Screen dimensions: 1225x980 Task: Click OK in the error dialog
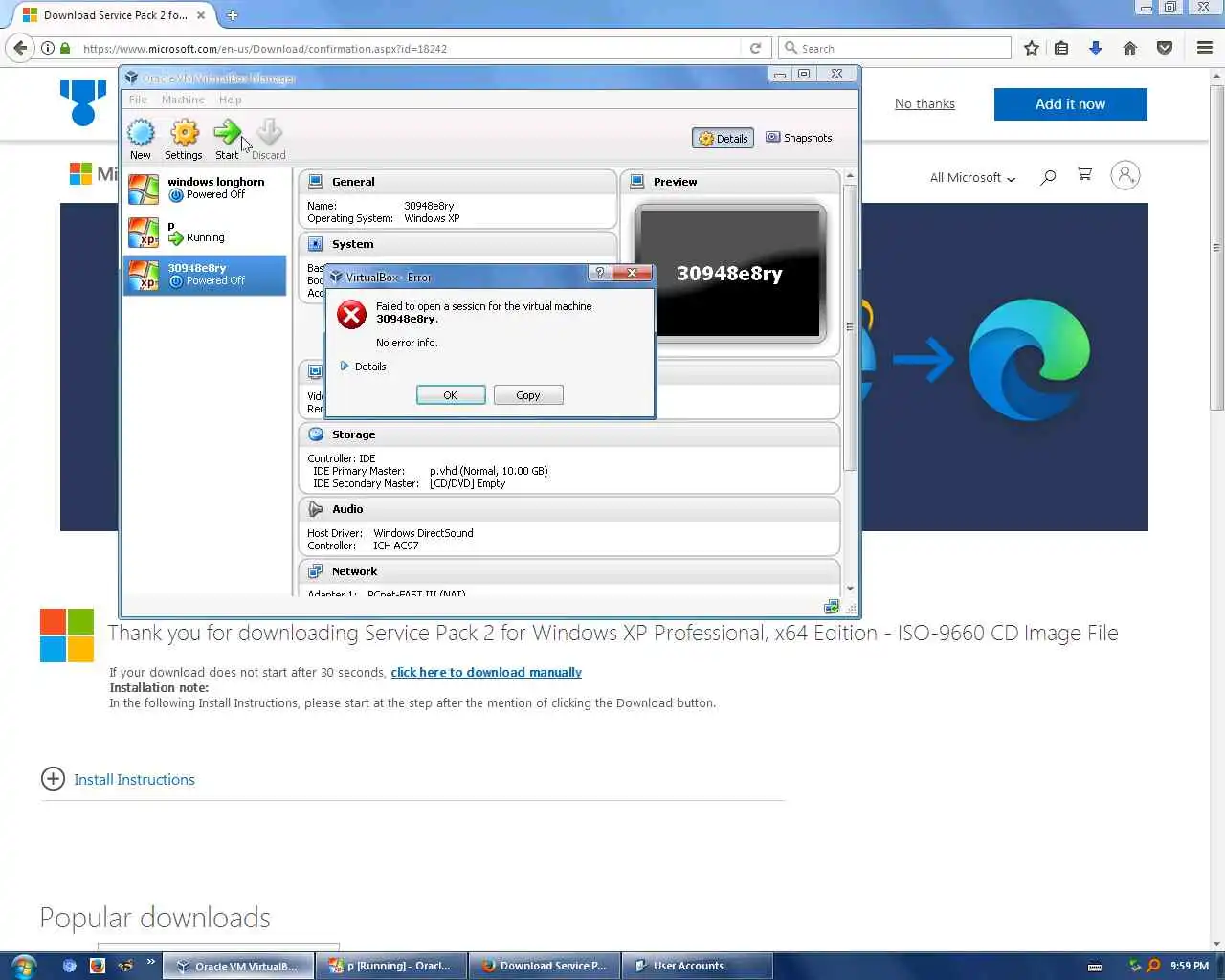coord(451,395)
